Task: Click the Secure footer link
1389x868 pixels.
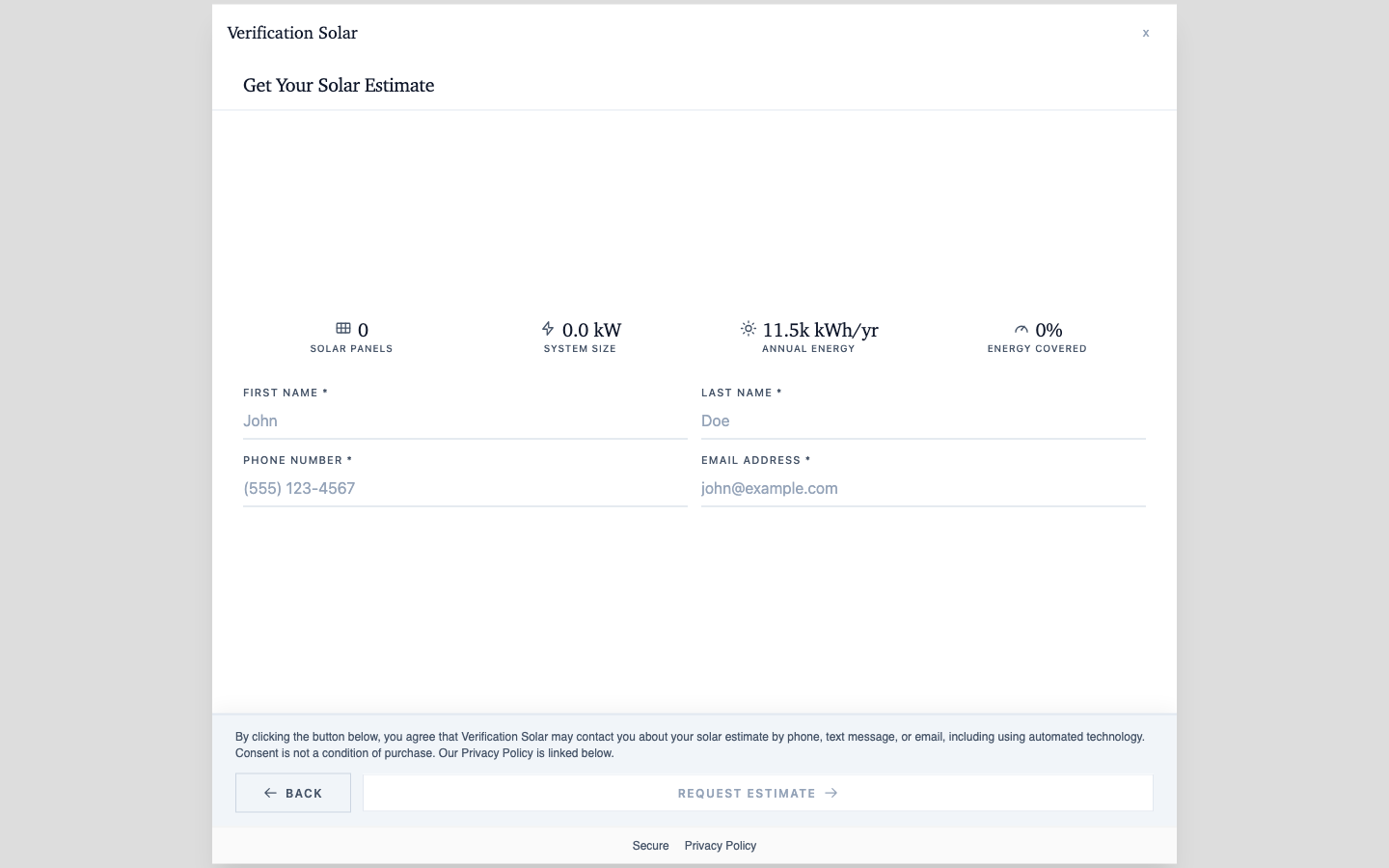Action: (650, 846)
